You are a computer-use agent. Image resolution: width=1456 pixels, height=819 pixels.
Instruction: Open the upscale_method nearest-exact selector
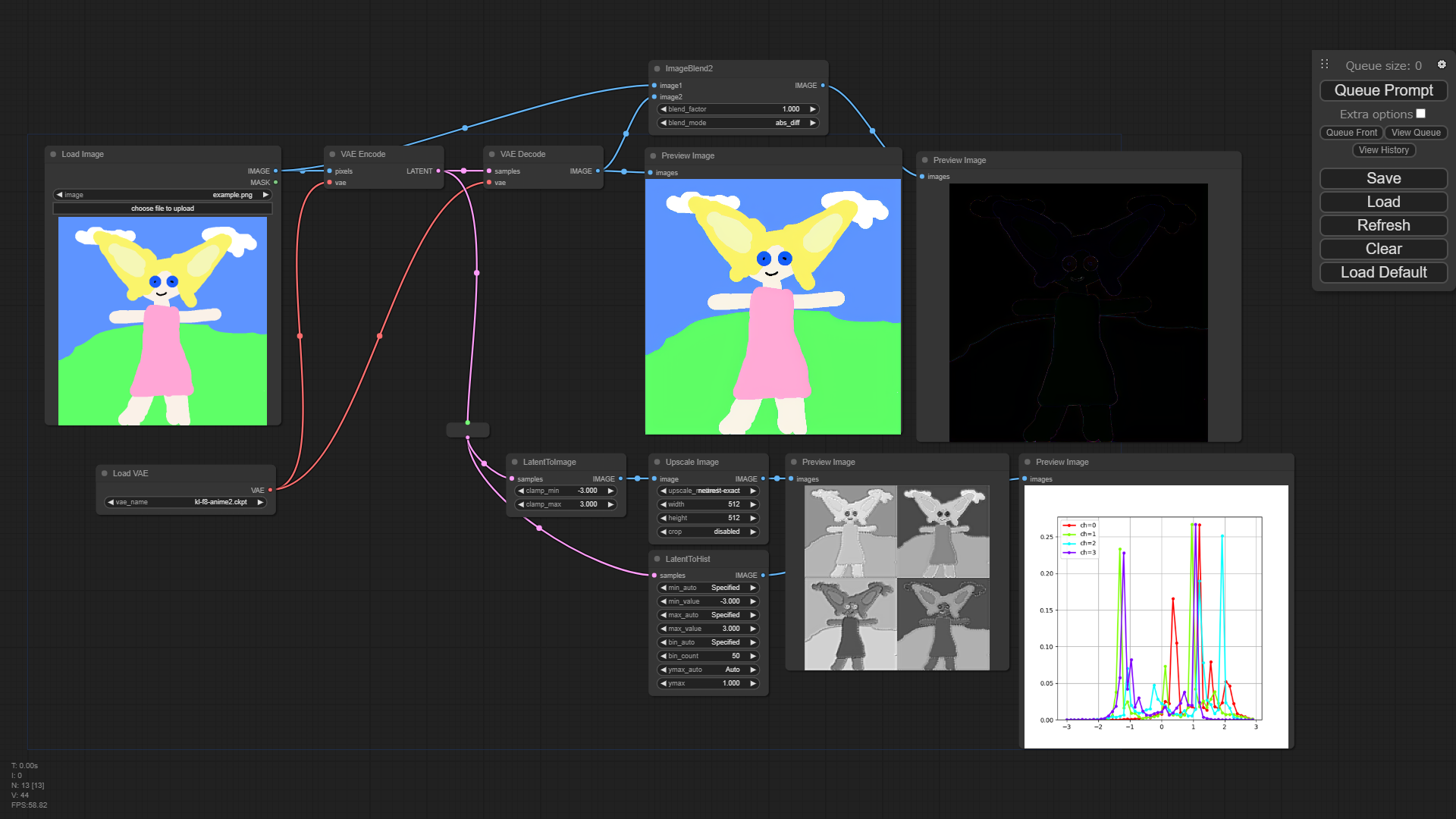708,491
